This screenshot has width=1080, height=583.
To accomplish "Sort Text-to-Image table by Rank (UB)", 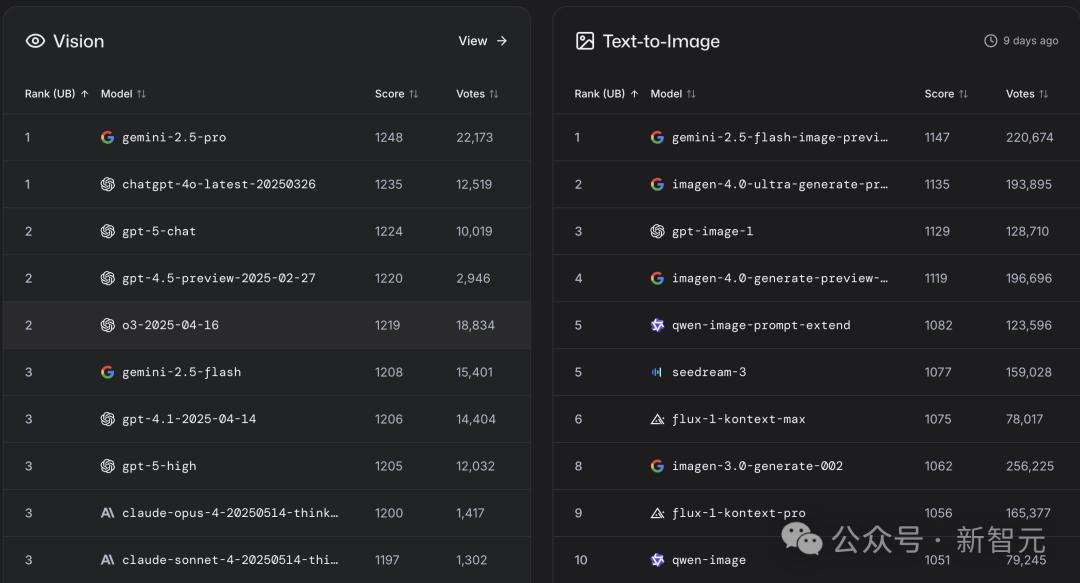I will (606, 94).
